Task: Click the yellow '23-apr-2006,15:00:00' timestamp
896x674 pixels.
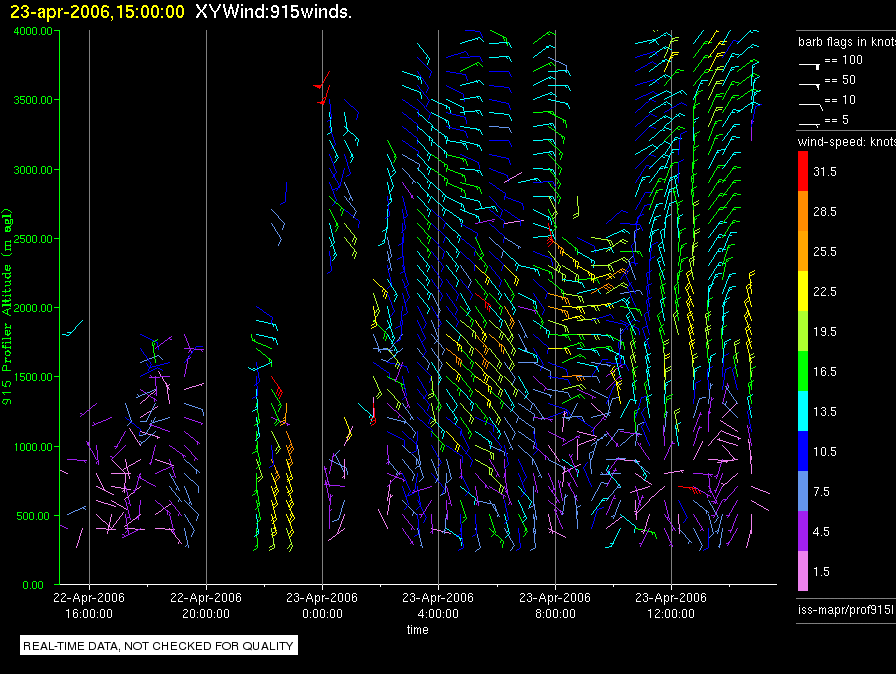Action: tap(97, 11)
